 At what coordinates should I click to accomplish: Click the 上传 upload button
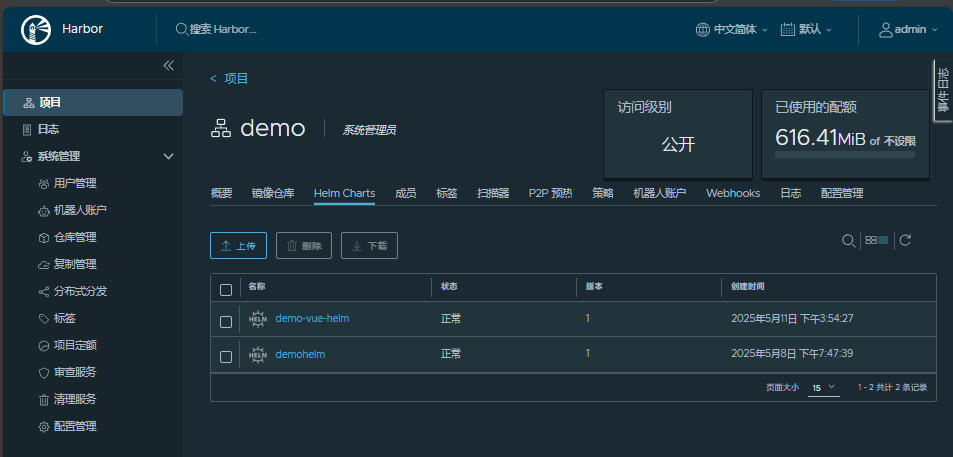(x=238, y=246)
